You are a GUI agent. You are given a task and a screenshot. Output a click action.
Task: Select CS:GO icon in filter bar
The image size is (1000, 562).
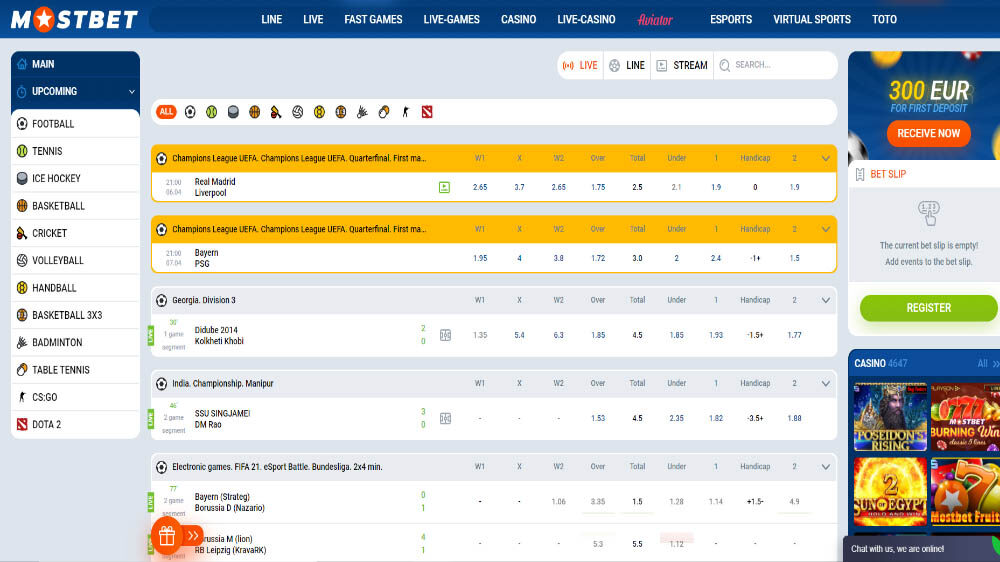coord(406,112)
